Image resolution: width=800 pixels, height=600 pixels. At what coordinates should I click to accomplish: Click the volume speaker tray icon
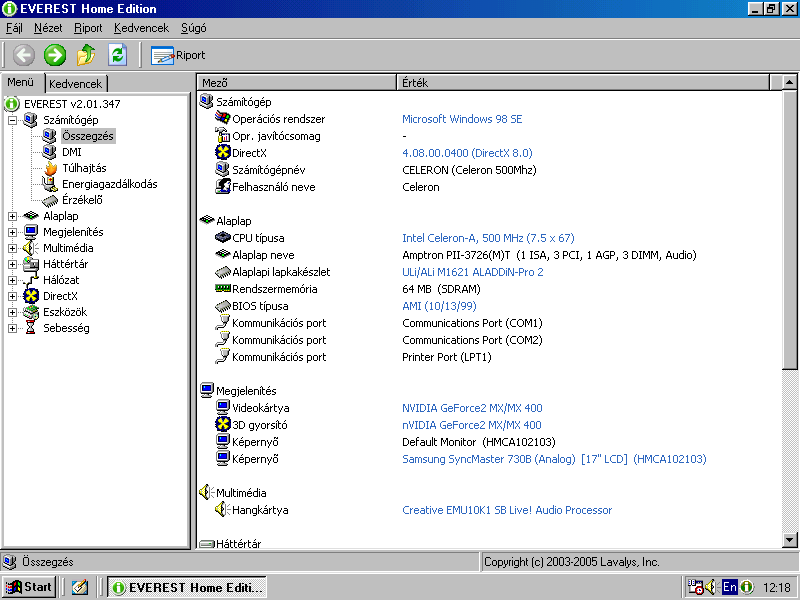pos(711,587)
